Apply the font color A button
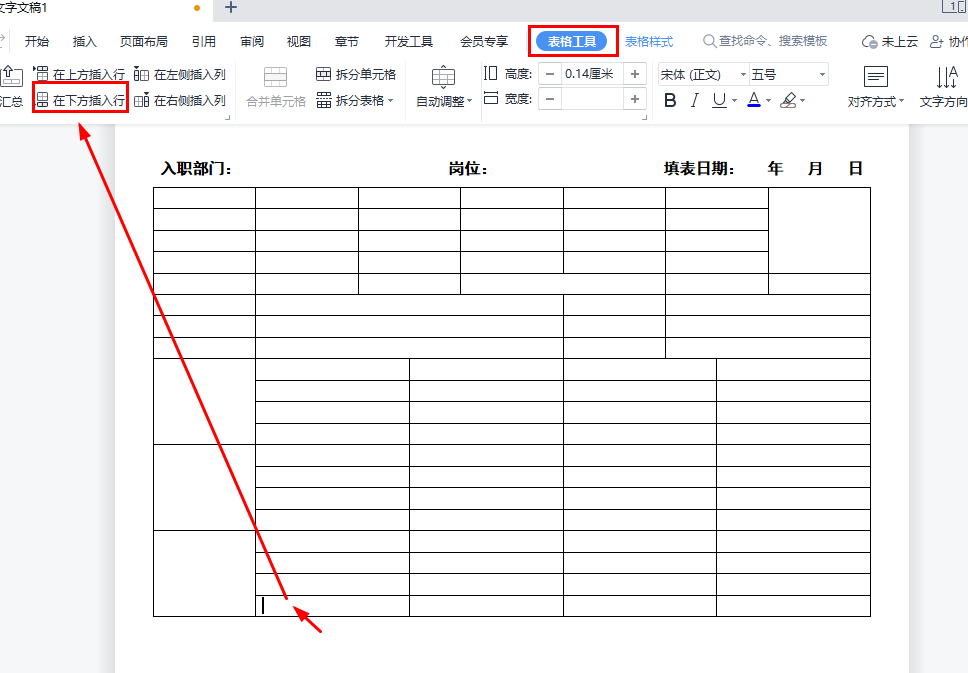 pyautogui.click(x=754, y=100)
